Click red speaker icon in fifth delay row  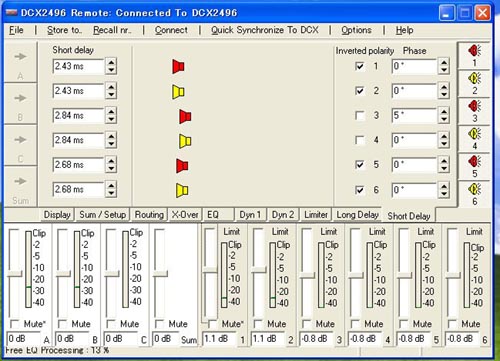182,166
